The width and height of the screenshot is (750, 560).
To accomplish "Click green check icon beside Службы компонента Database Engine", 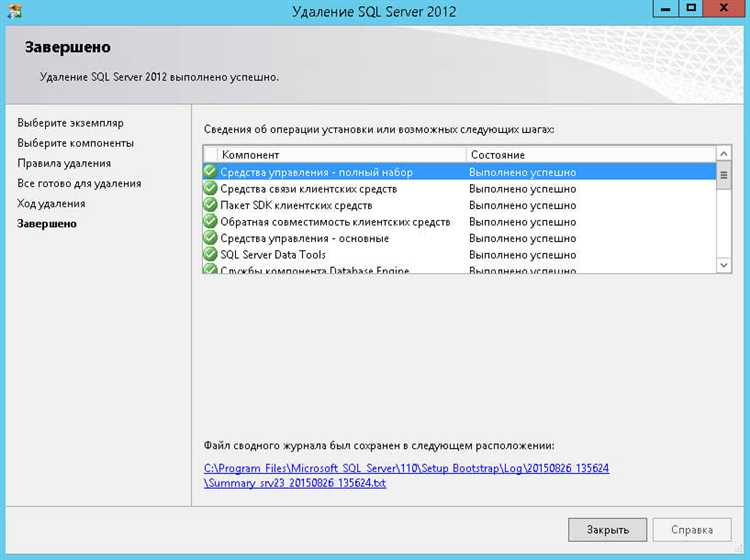I will pos(210,269).
